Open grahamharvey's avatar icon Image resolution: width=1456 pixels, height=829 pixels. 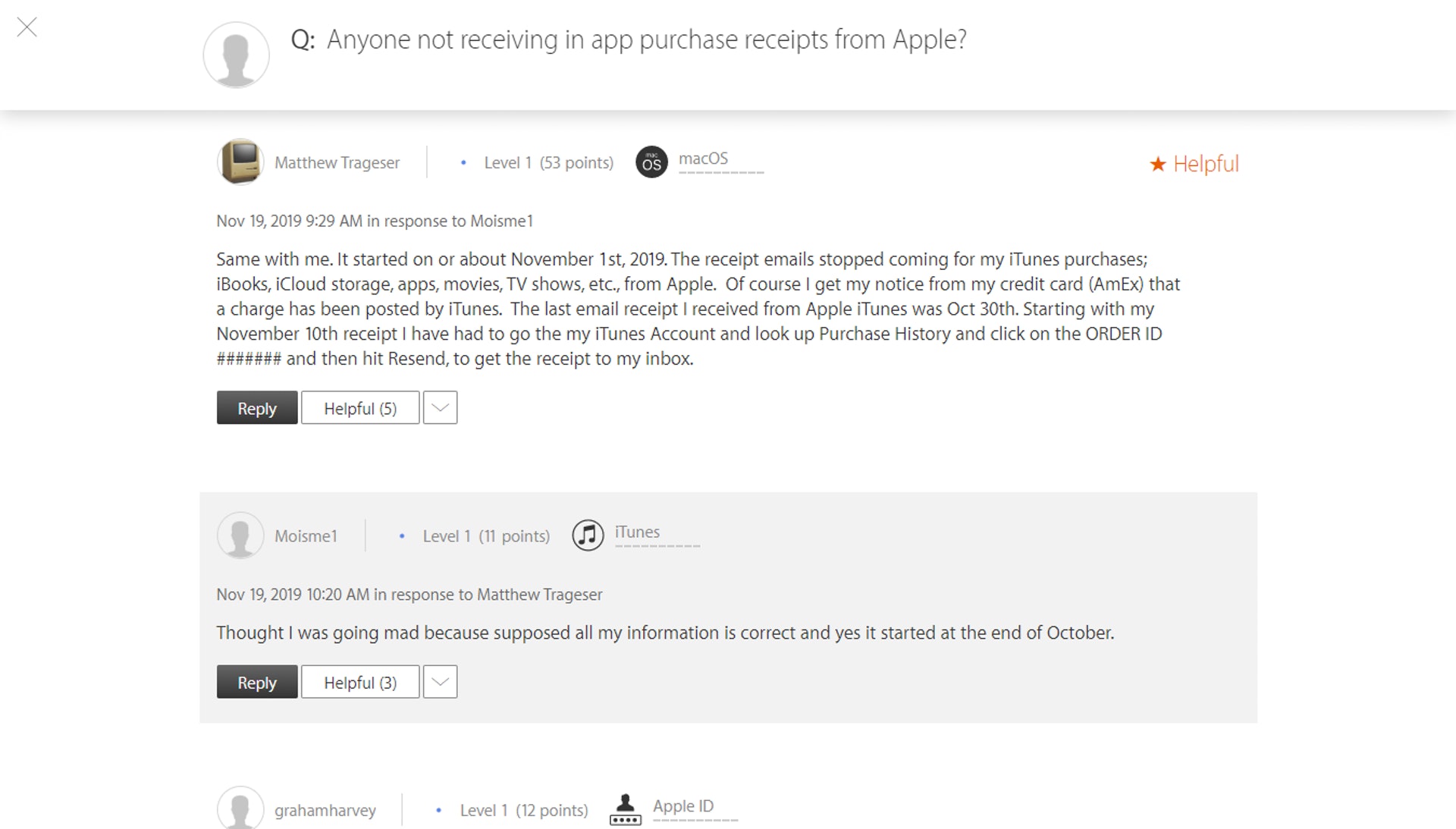240,809
